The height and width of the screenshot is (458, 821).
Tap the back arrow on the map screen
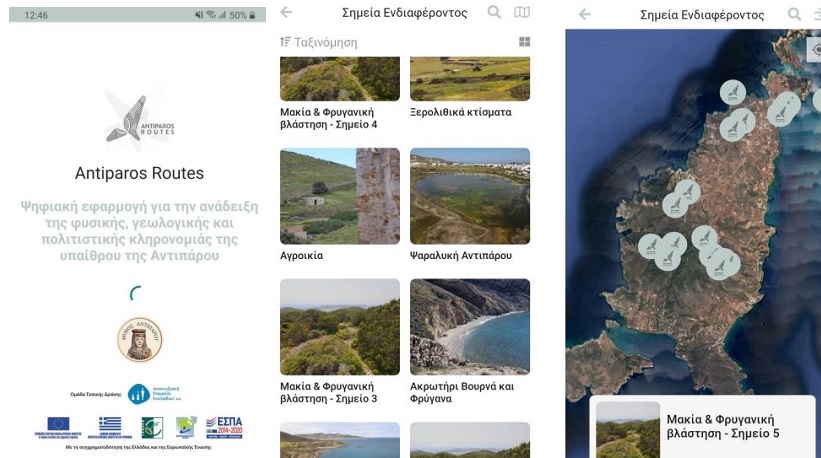click(585, 14)
